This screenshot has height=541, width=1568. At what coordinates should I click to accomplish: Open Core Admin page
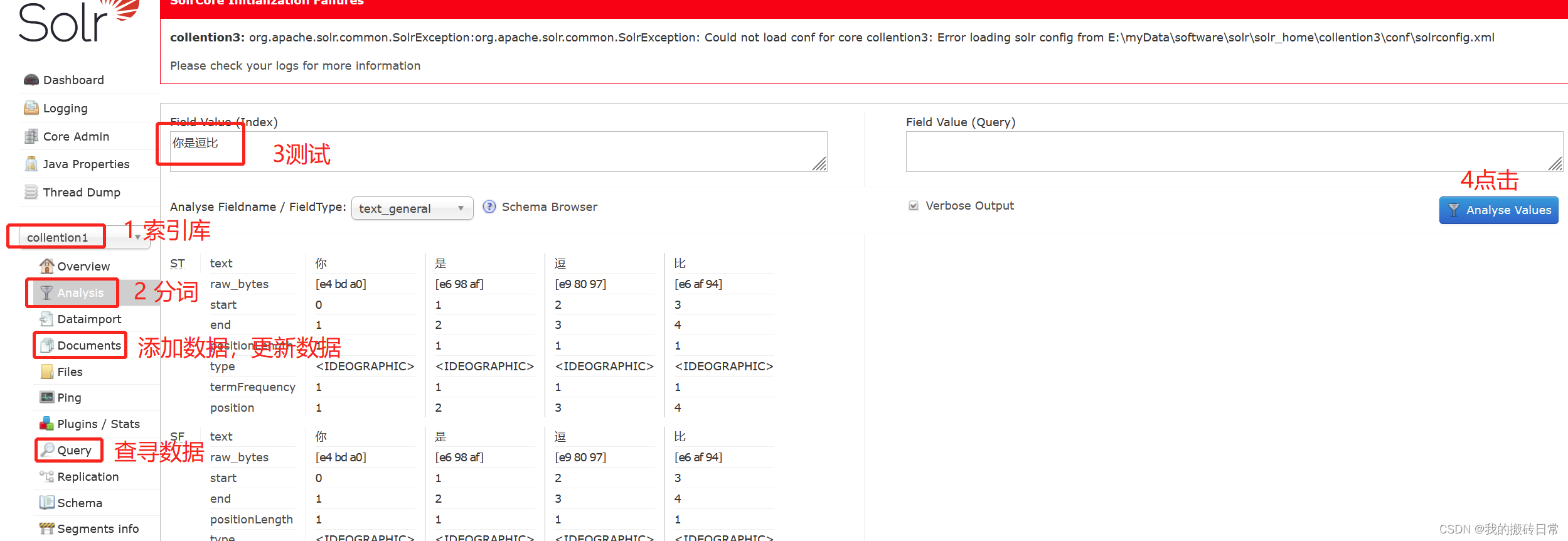pyautogui.click(x=76, y=136)
